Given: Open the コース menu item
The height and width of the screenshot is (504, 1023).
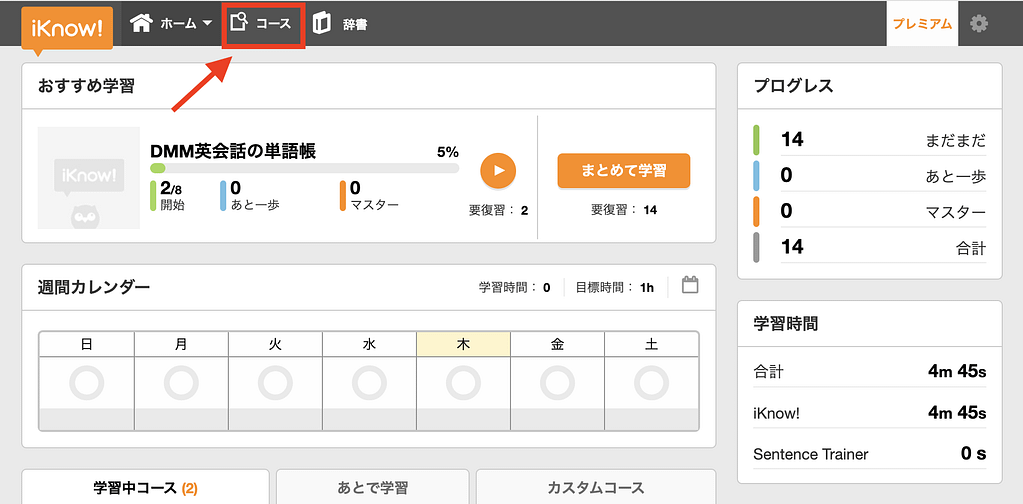Looking at the screenshot, I should [272, 23].
